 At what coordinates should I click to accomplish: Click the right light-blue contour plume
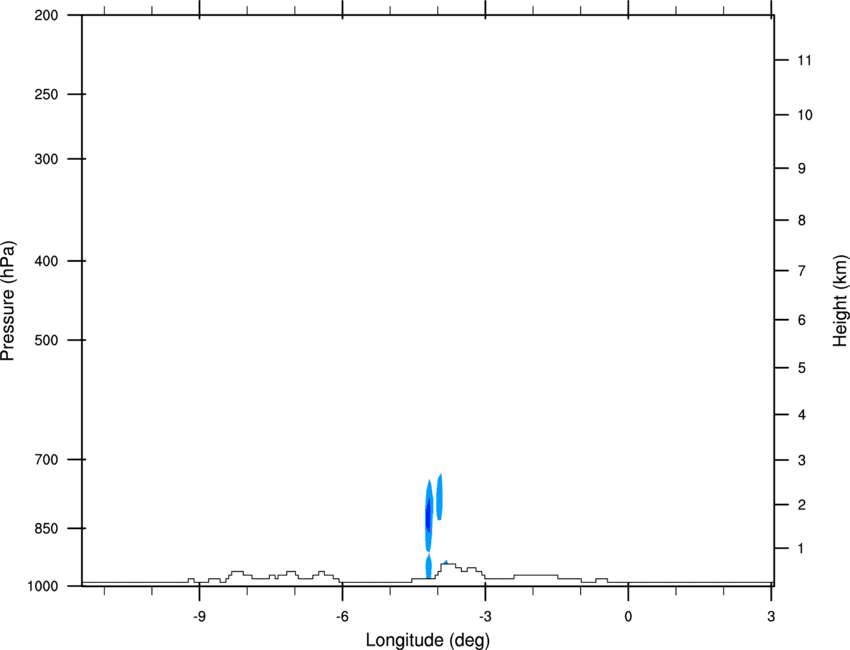pos(440,497)
